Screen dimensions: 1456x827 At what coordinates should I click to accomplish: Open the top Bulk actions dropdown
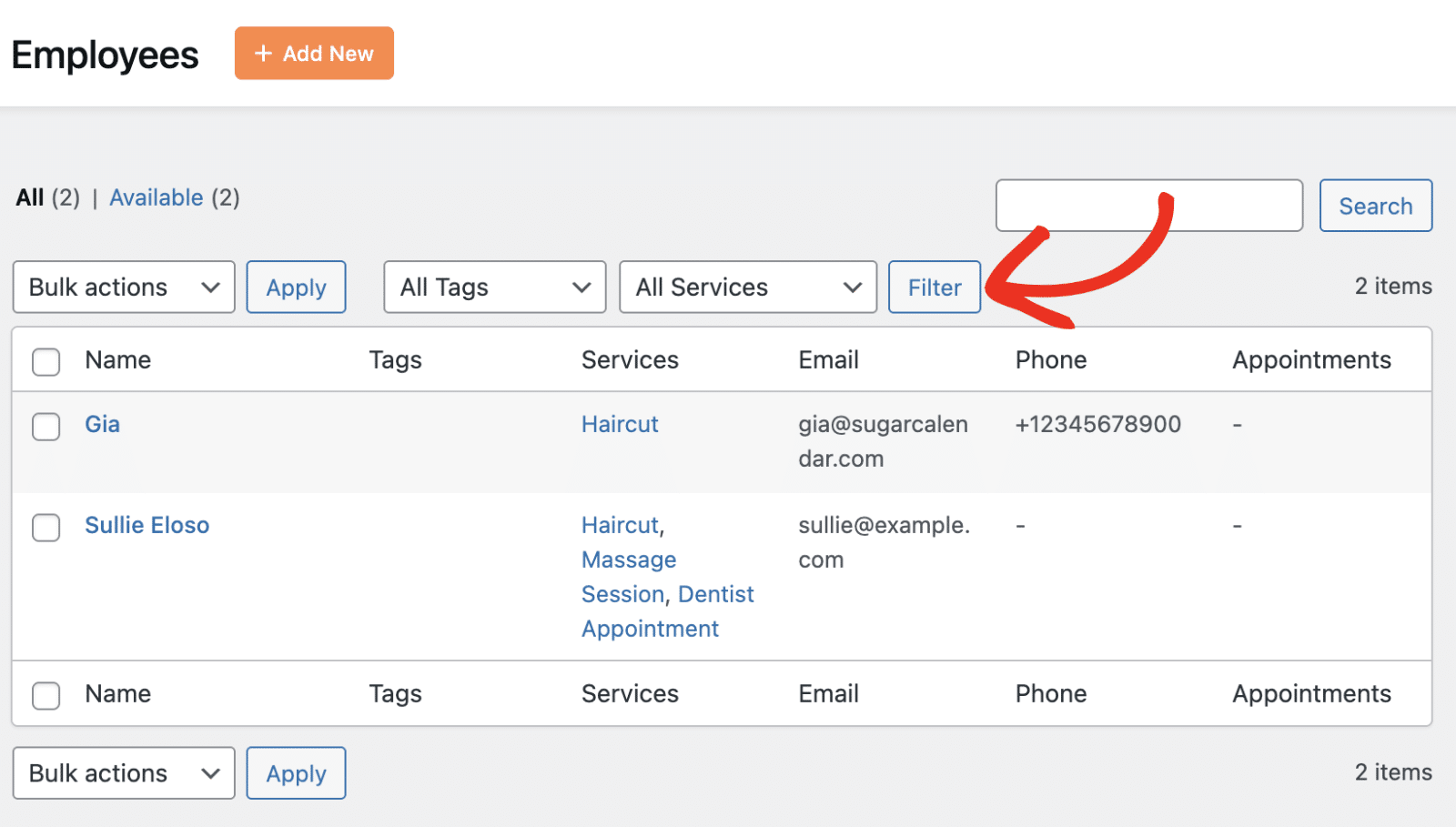(124, 287)
